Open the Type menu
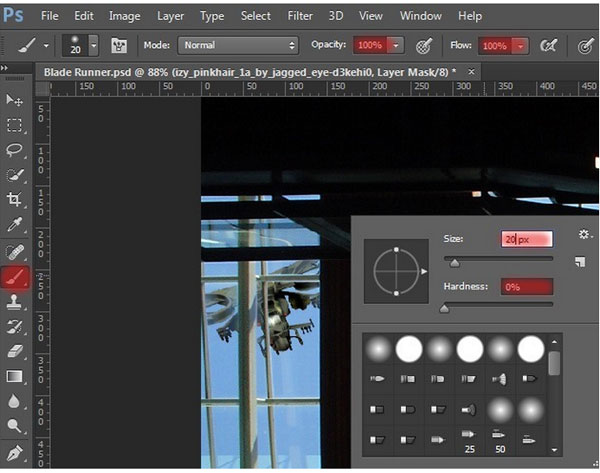The width and height of the screenshot is (600, 473). [x=212, y=16]
